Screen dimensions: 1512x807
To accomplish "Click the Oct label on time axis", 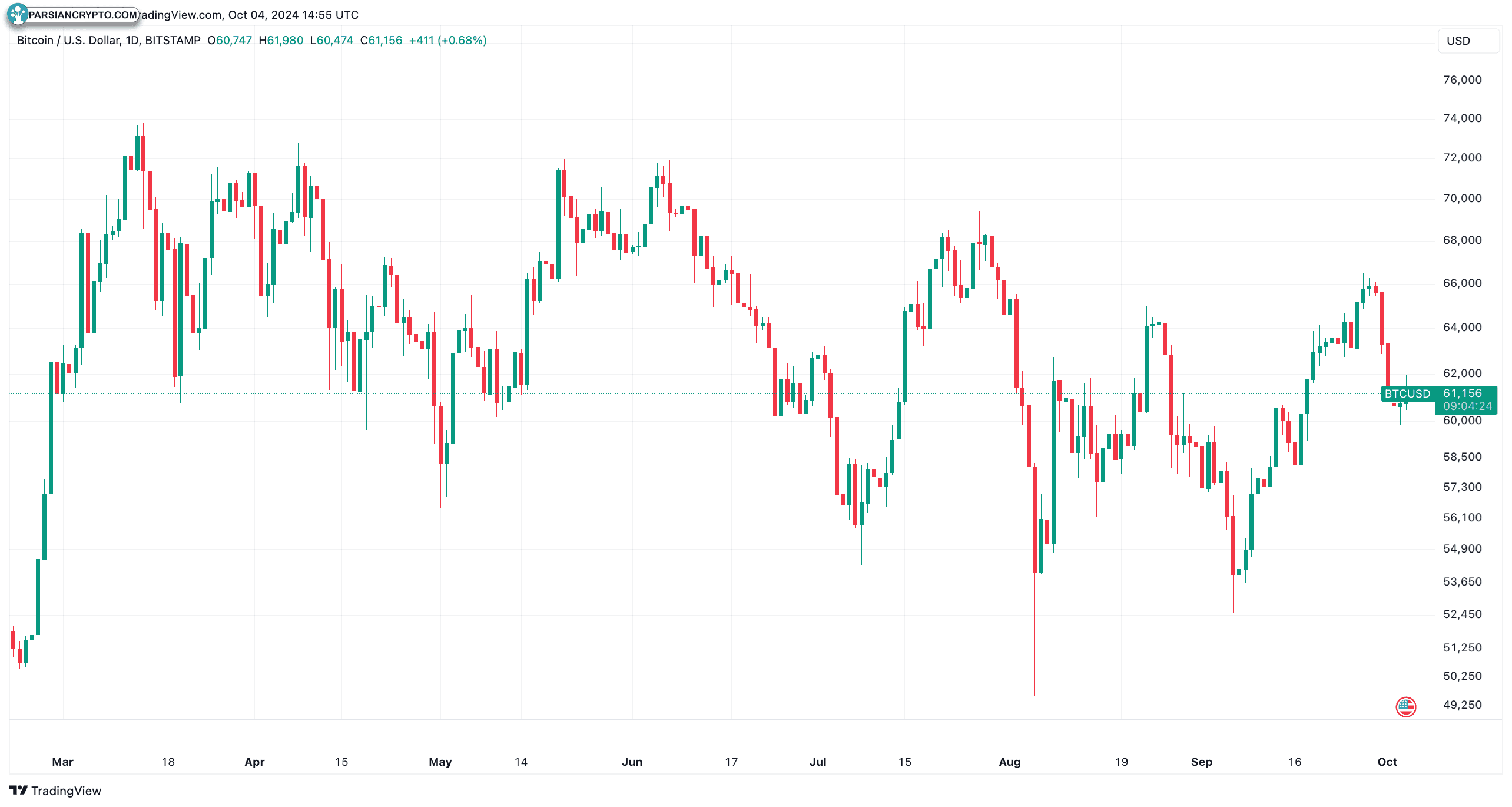I will (1387, 762).
